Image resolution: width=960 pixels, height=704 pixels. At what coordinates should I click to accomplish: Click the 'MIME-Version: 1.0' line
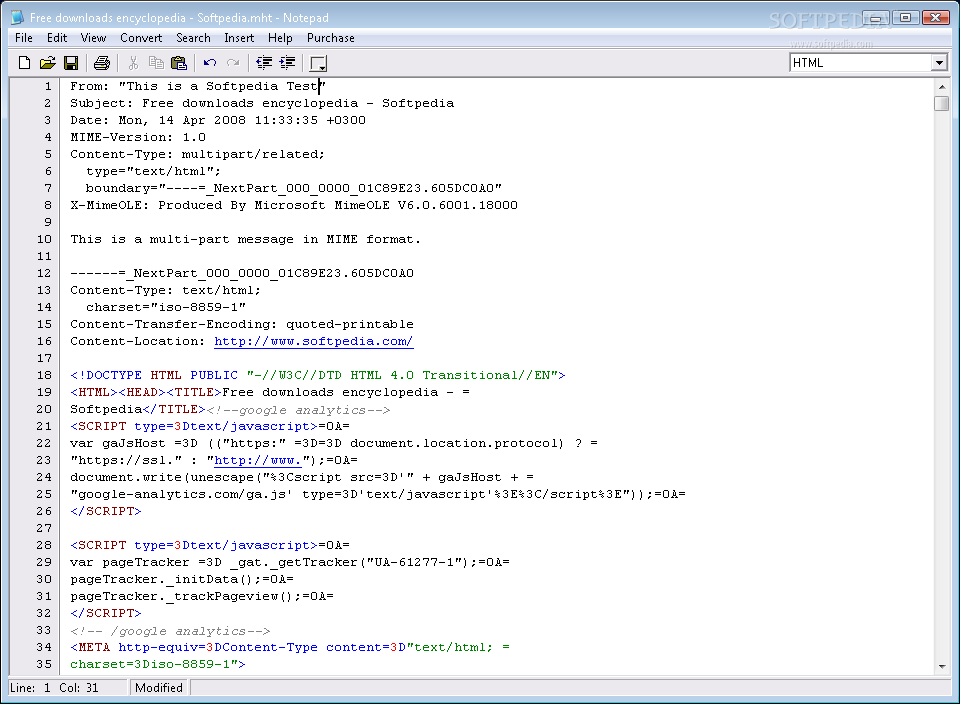click(x=138, y=137)
